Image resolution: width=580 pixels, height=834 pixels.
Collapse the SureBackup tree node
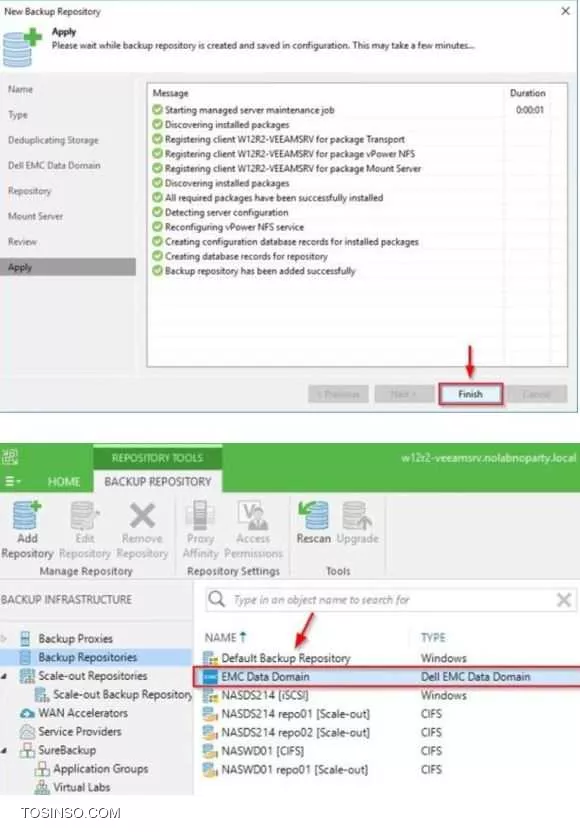(x=4, y=750)
